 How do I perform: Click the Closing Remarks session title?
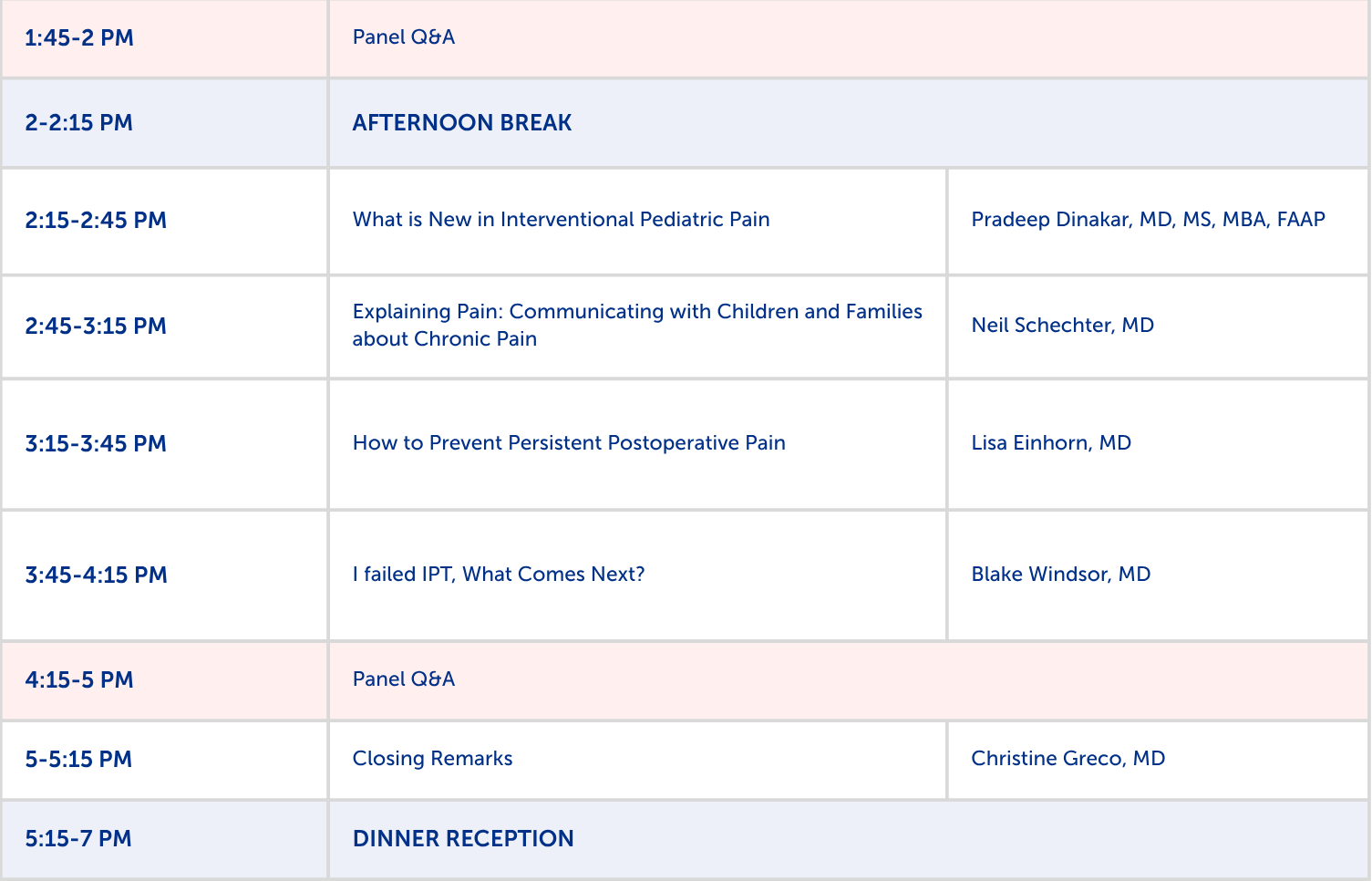433,759
